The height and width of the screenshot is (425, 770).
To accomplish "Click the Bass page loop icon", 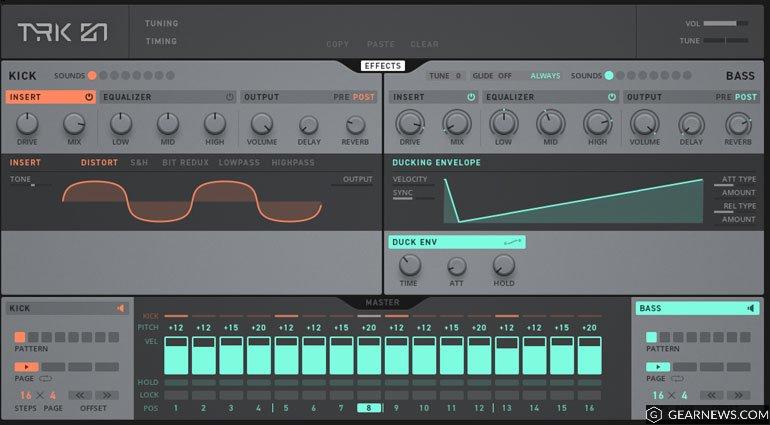I will [x=677, y=379].
